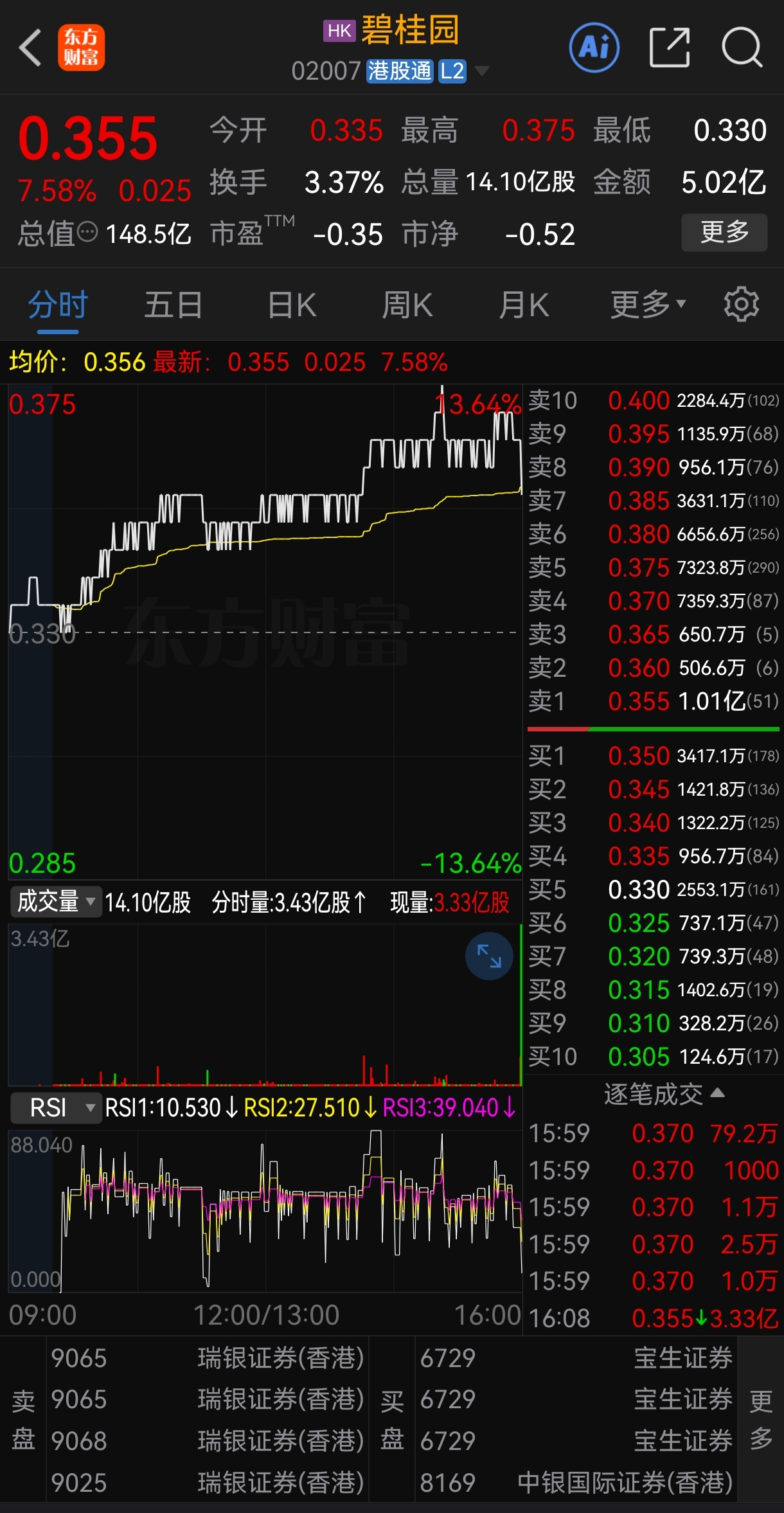Tap the 买8 row at 0.315
This screenshot has height=1513, width=784.
pos(654,990)
